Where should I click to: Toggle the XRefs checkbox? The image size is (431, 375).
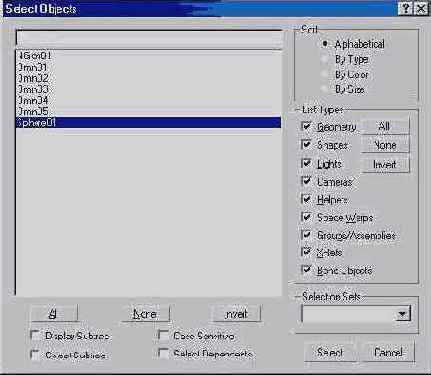(306, 252)
